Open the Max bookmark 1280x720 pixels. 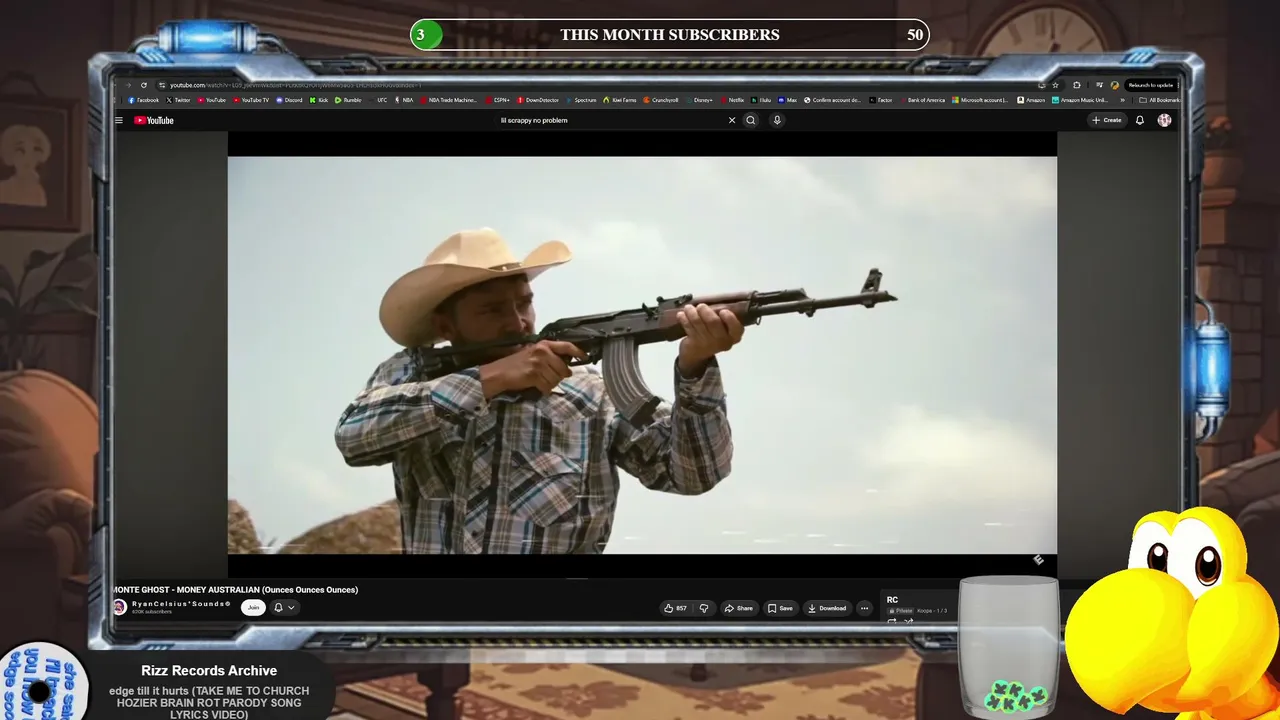(789, 100)
